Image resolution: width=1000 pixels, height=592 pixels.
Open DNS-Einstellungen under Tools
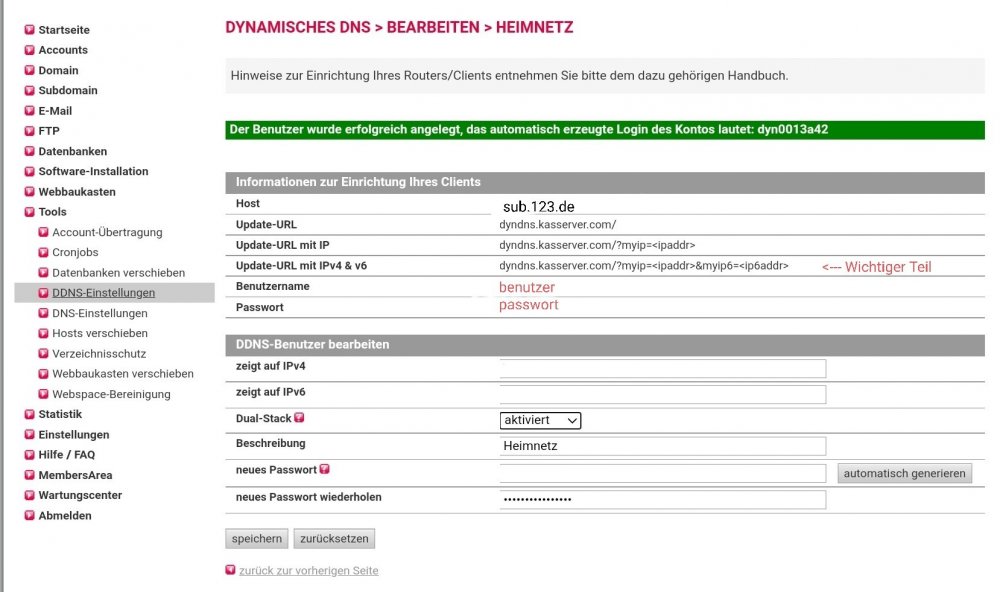tap(99, 313)
